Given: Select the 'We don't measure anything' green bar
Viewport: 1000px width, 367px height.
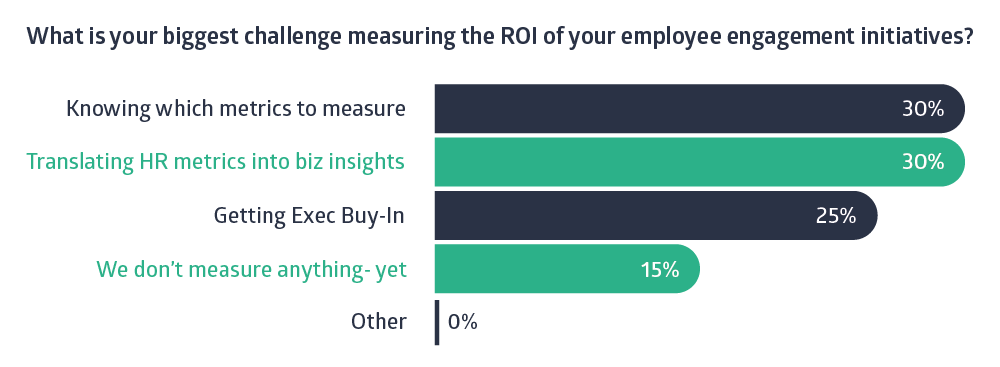Looking at the screenshot, I should click(x=567, y=269).
